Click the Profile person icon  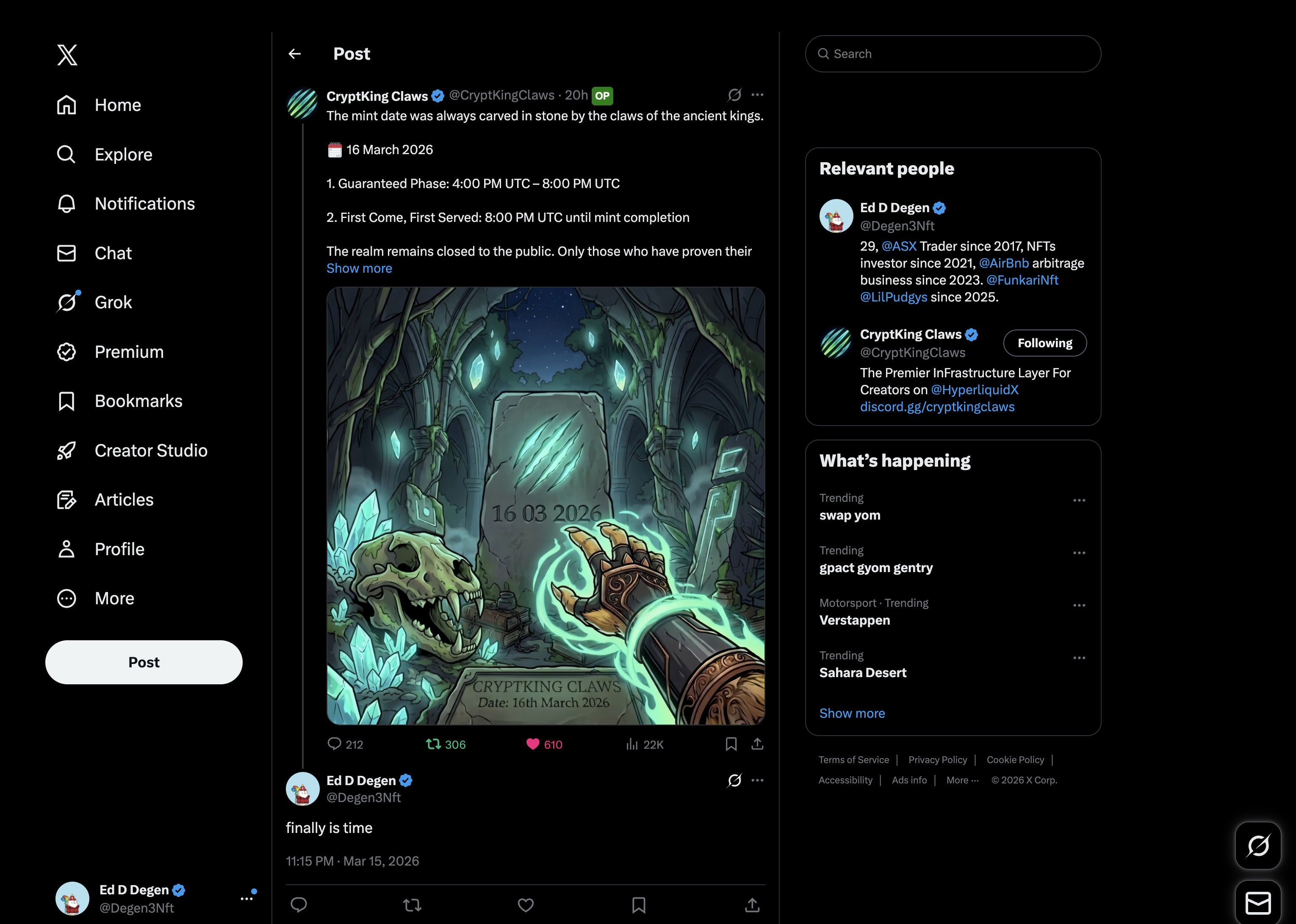pyautogui.click(x=66, y=549)
